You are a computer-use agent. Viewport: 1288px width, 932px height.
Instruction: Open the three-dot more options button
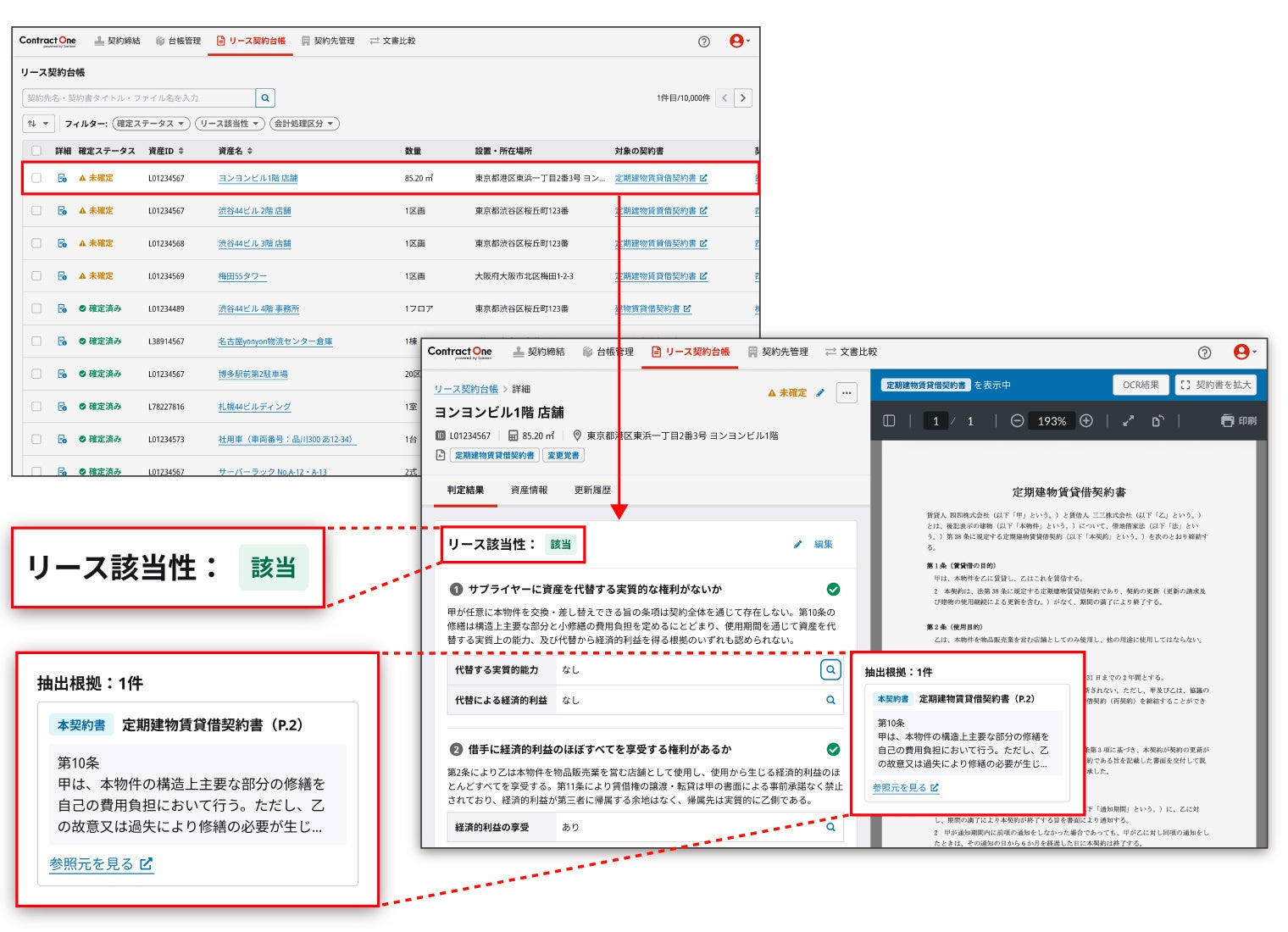coord(847,392)
